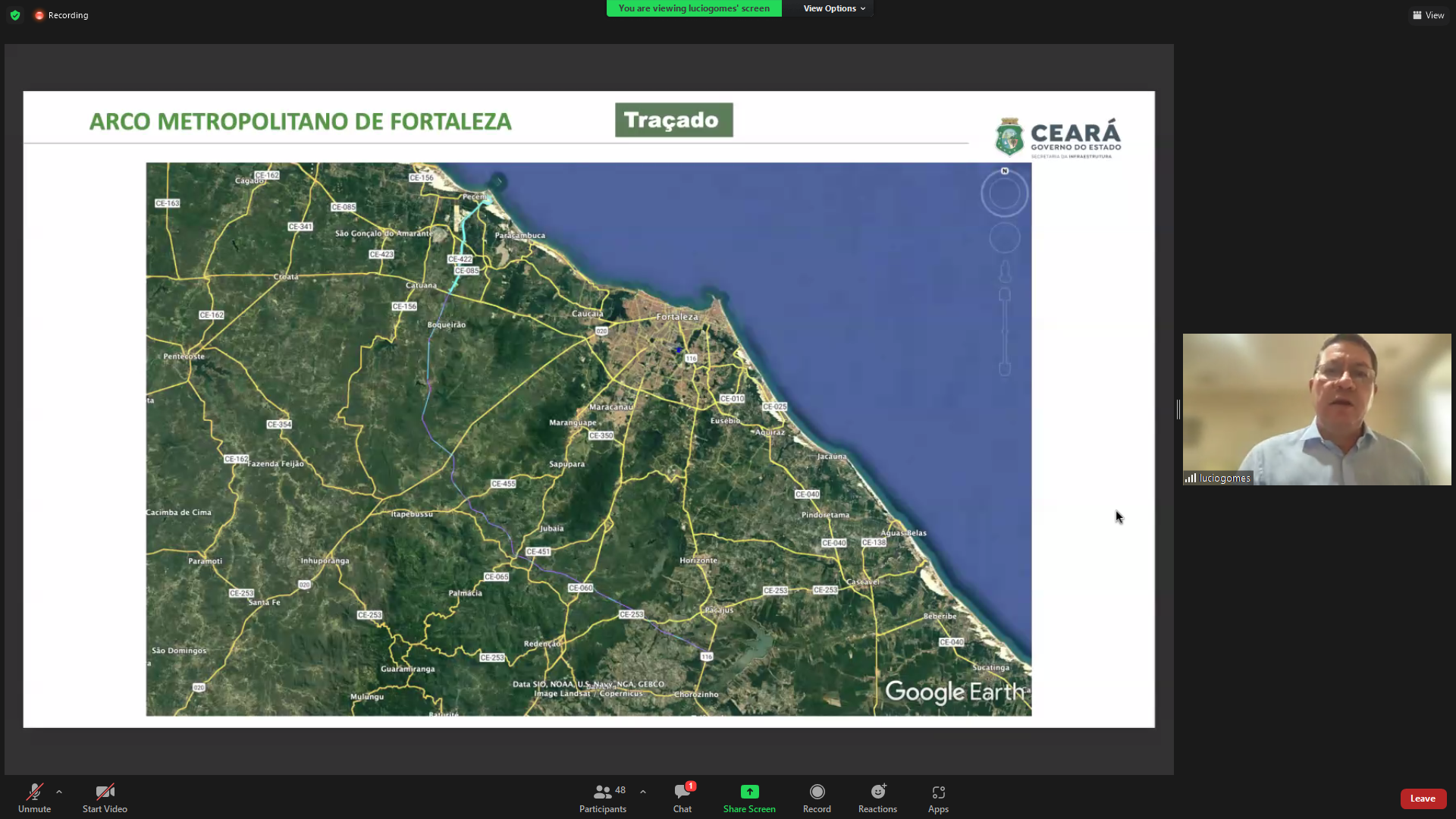
Task: Click the red Recording indicator
Action: click(x=61, y=15)
